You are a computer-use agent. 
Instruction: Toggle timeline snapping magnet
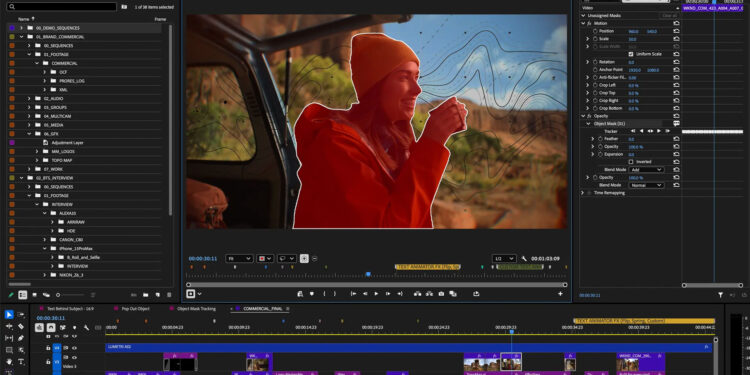(x=51, y=328)
